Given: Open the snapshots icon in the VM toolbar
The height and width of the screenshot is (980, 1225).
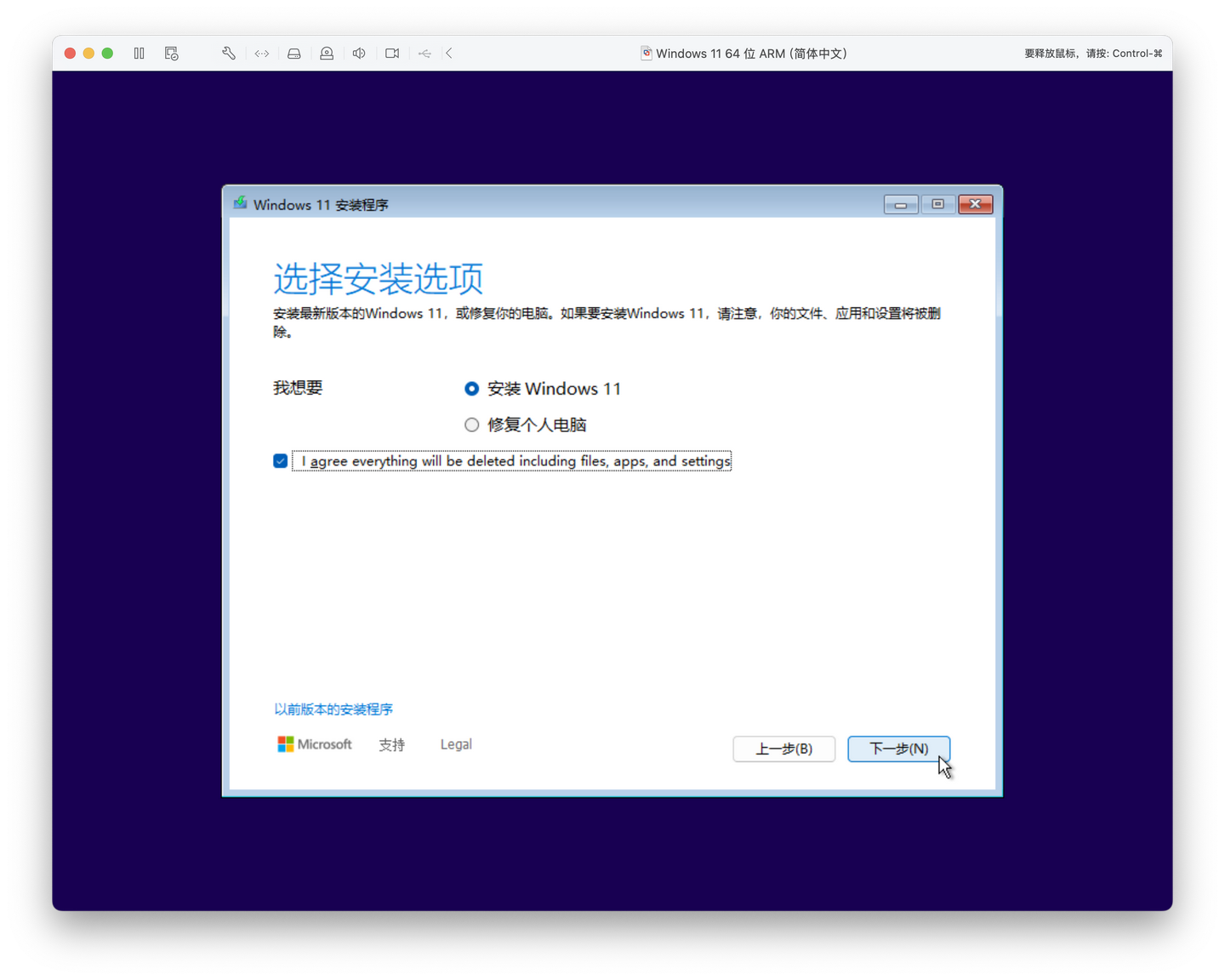Looking at the screenshot, I should [172, 54].
